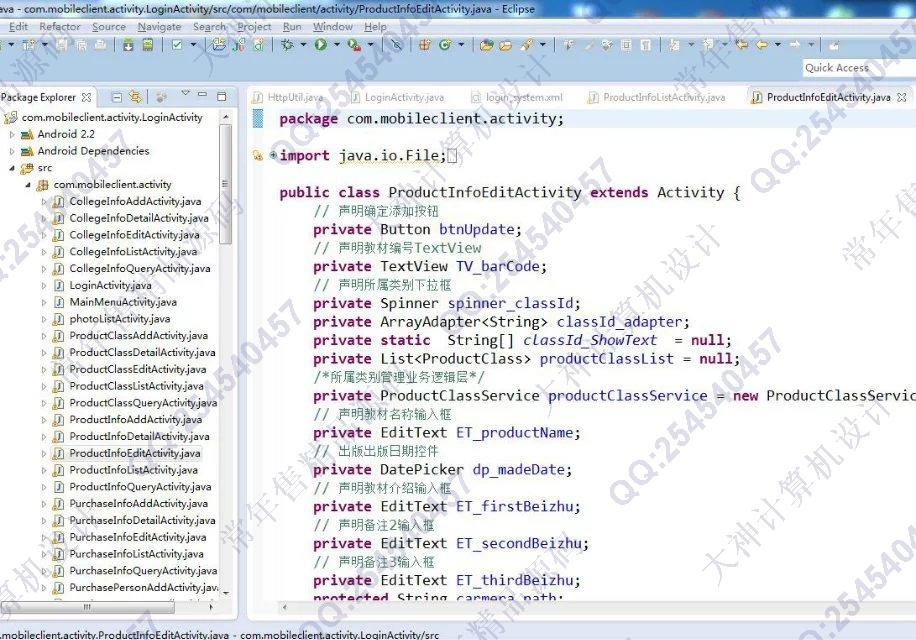
Task: Open the Run dropdown arrow
Action: tap(336, 45)
